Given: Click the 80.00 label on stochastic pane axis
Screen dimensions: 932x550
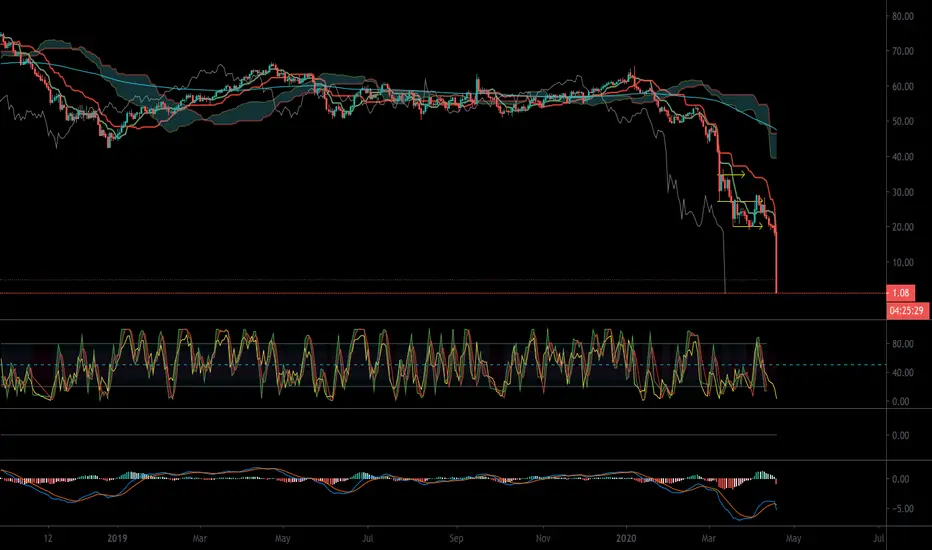Looking at the screenshot, I should [x=903, y=344].
